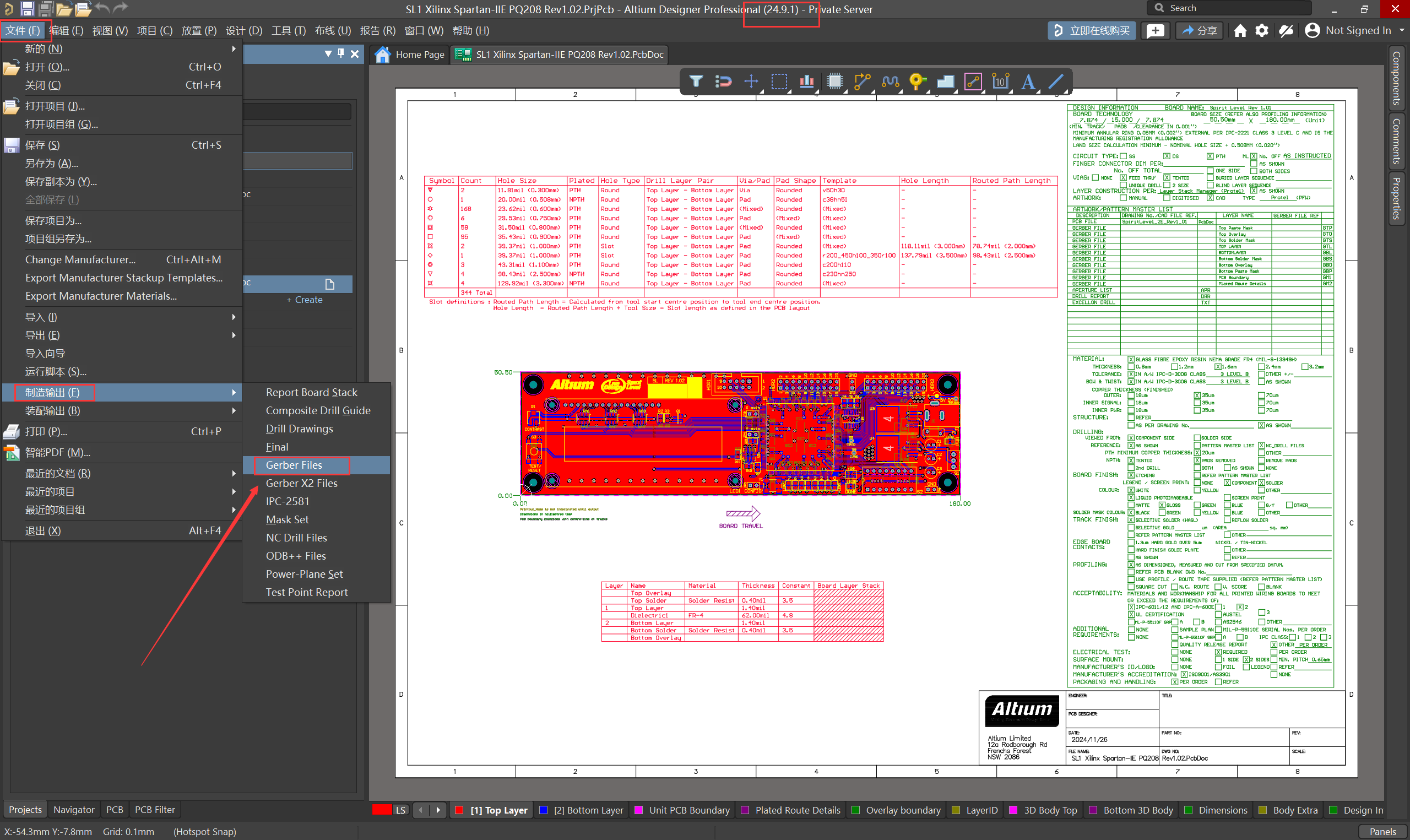Click the open folder icon in title bar
This screenshot has width=1410, height=840.
click(x=64, y=8)
